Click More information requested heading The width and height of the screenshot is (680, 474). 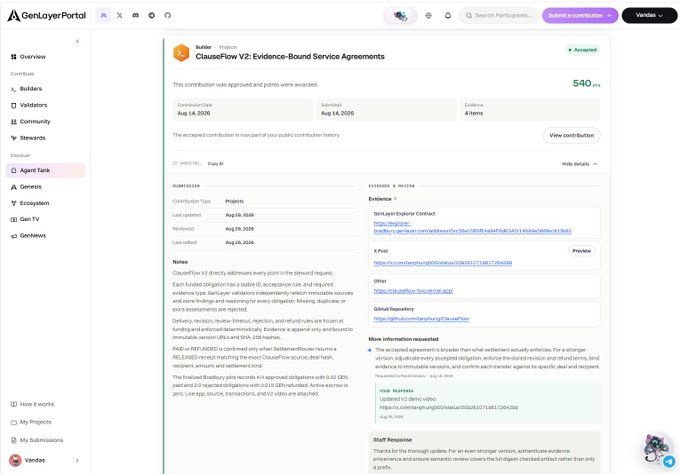tap(403, 339)
